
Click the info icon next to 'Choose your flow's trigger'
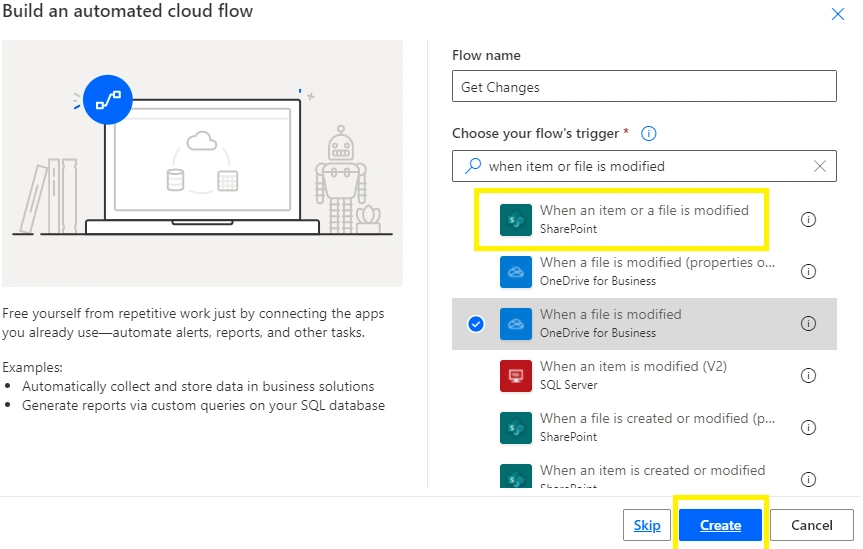tap(649, 133)
